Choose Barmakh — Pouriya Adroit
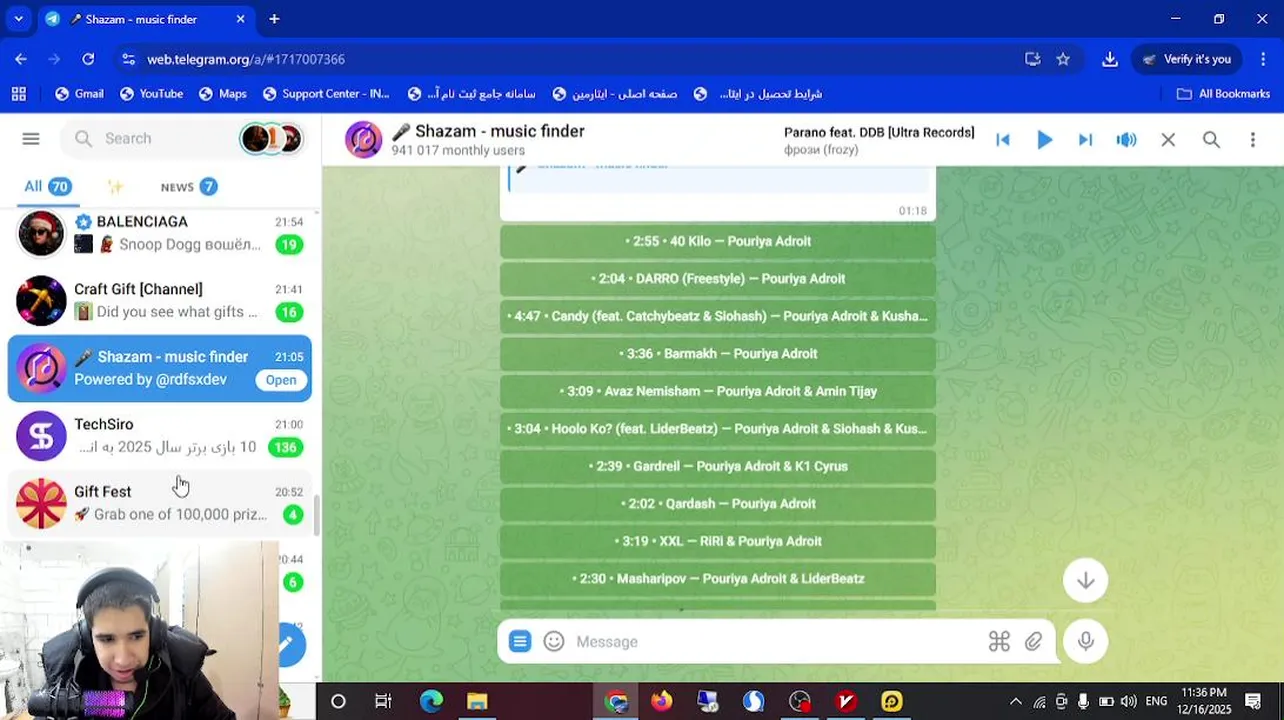The height and width of the screenshot is (720, 1284). [718, 354]
